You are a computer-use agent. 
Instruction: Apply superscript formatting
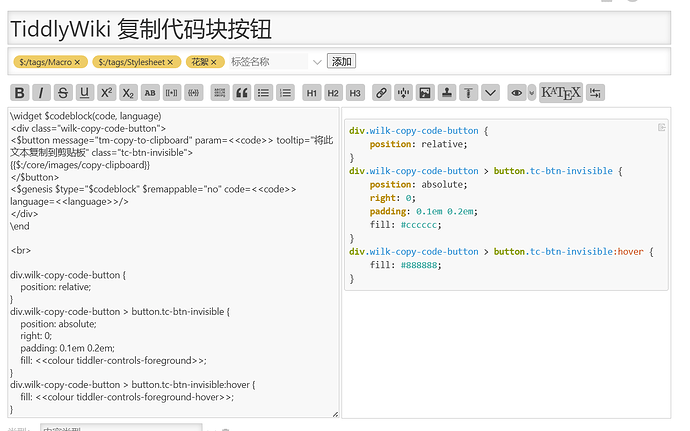click(x=106, y=93)
